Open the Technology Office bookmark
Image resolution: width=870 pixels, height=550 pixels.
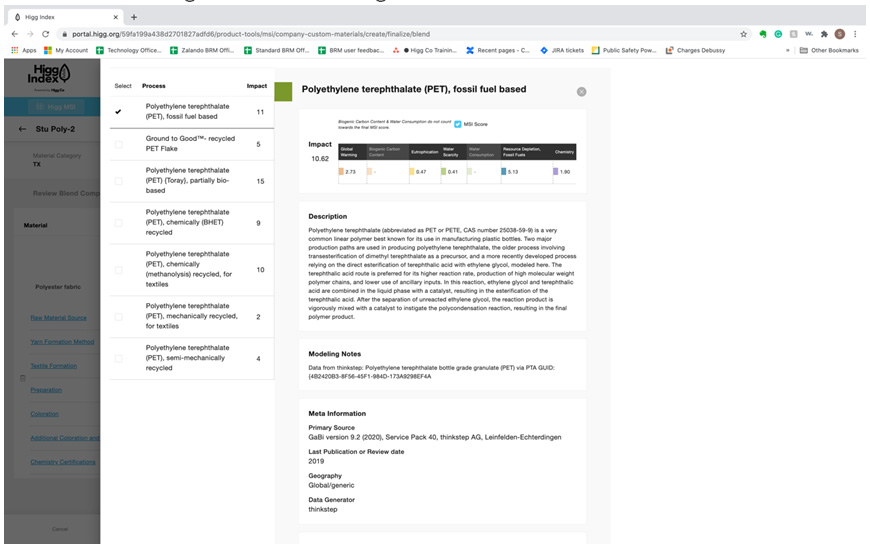click(129, 50)
